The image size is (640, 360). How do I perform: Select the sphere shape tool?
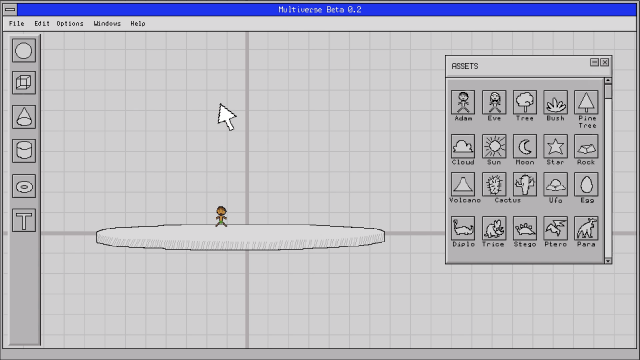(x=24, y=51)
